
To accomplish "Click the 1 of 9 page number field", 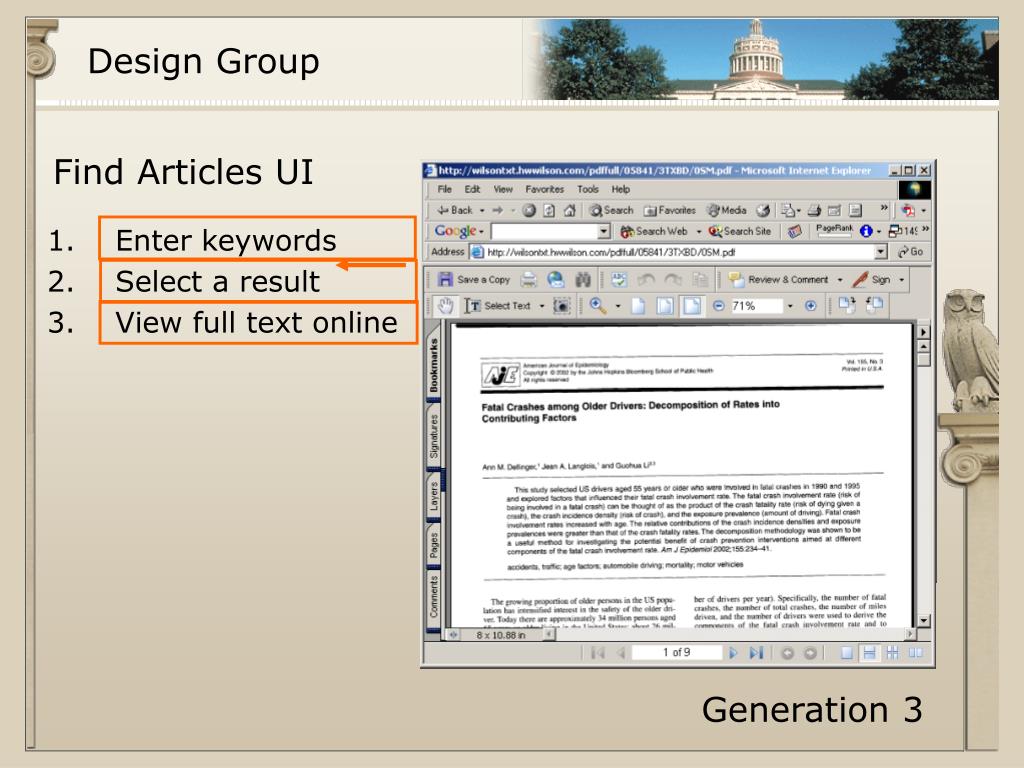I will point(677,652).
